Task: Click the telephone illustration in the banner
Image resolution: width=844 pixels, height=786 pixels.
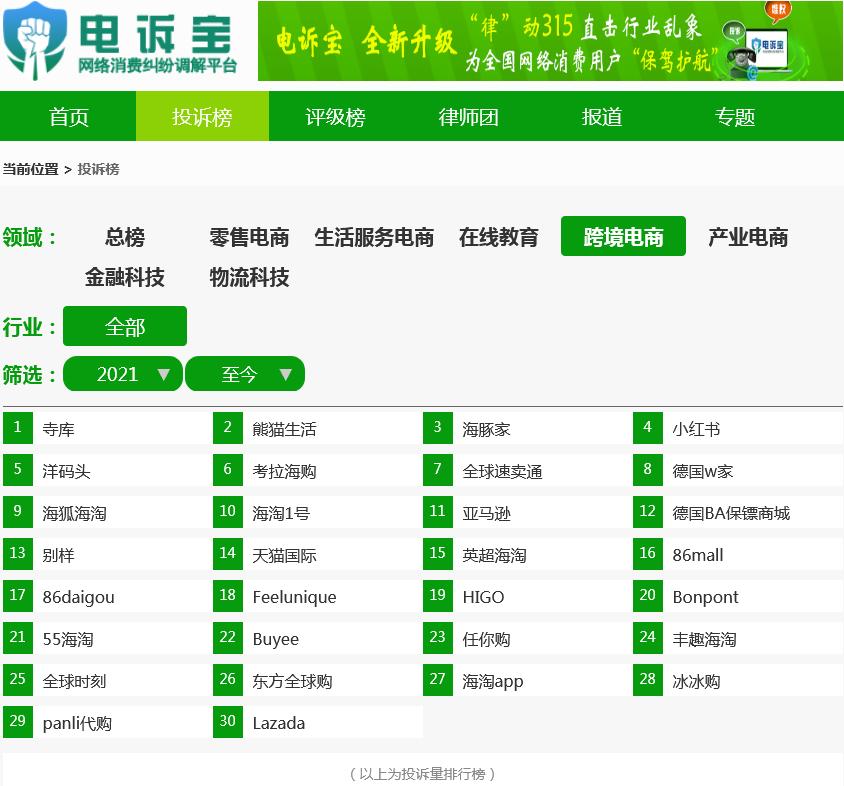Action: (742, 57)
